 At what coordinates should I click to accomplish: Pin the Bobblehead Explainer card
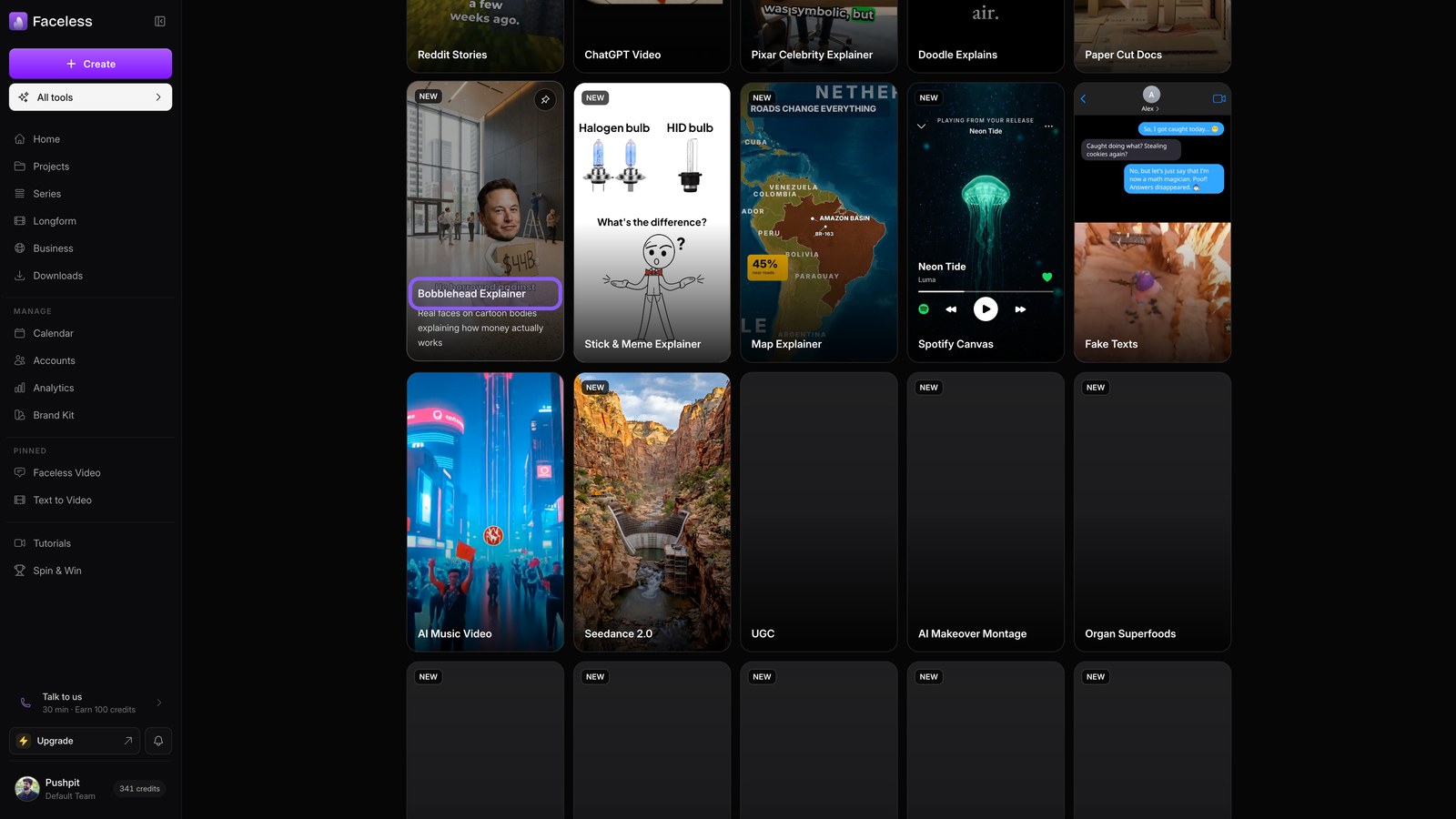tap(545, 100)
